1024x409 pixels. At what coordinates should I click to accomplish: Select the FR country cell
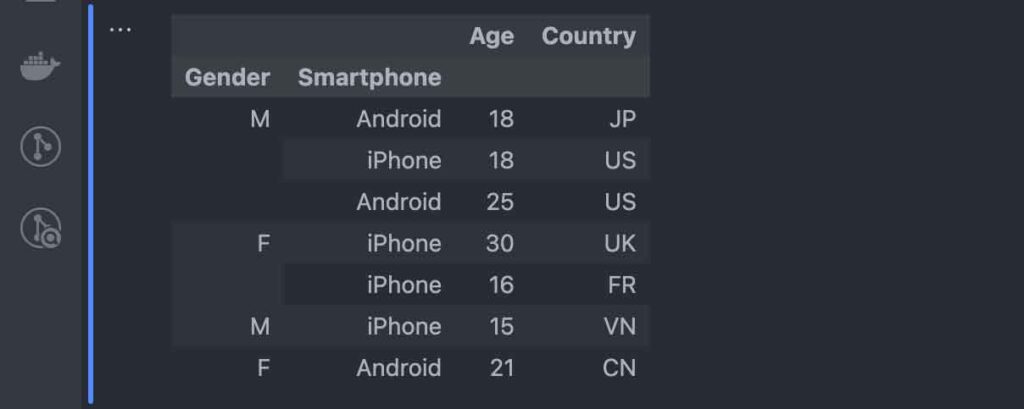point(620,285)
